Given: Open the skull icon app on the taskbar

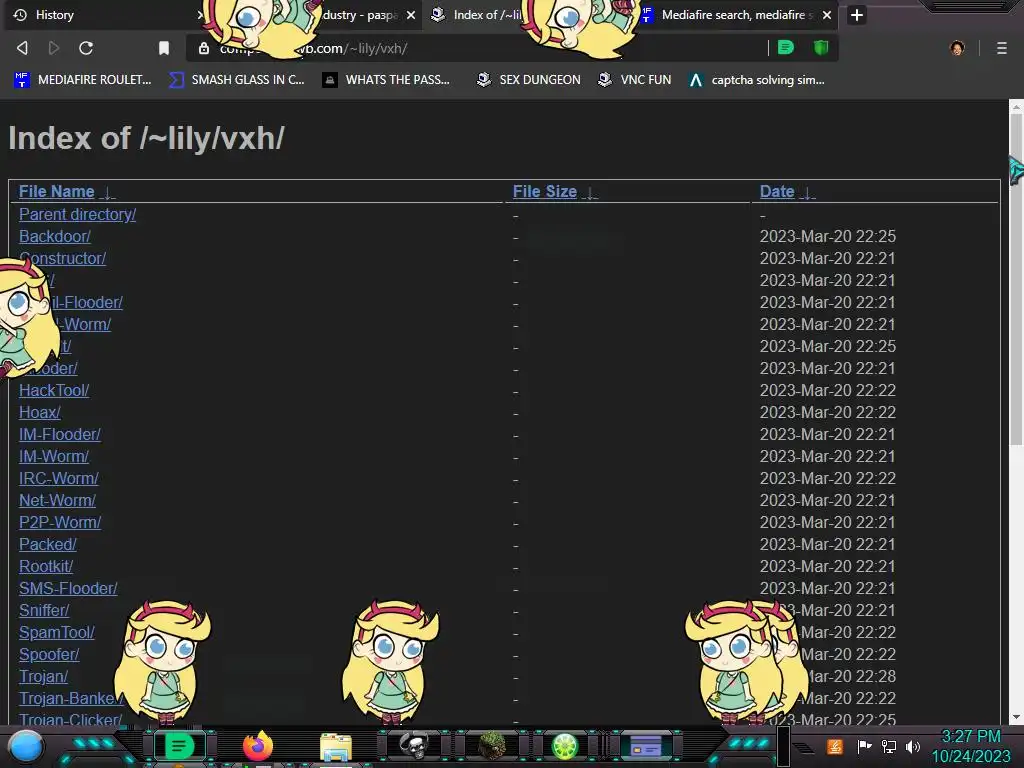Looking at the screenshot, I should (413, 745).
